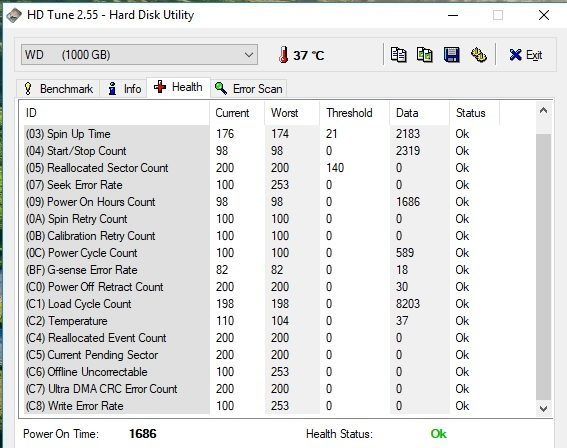567x448 pixels.
Task: Click the scrollbar down arrow
Action: (x=543, y=409)
